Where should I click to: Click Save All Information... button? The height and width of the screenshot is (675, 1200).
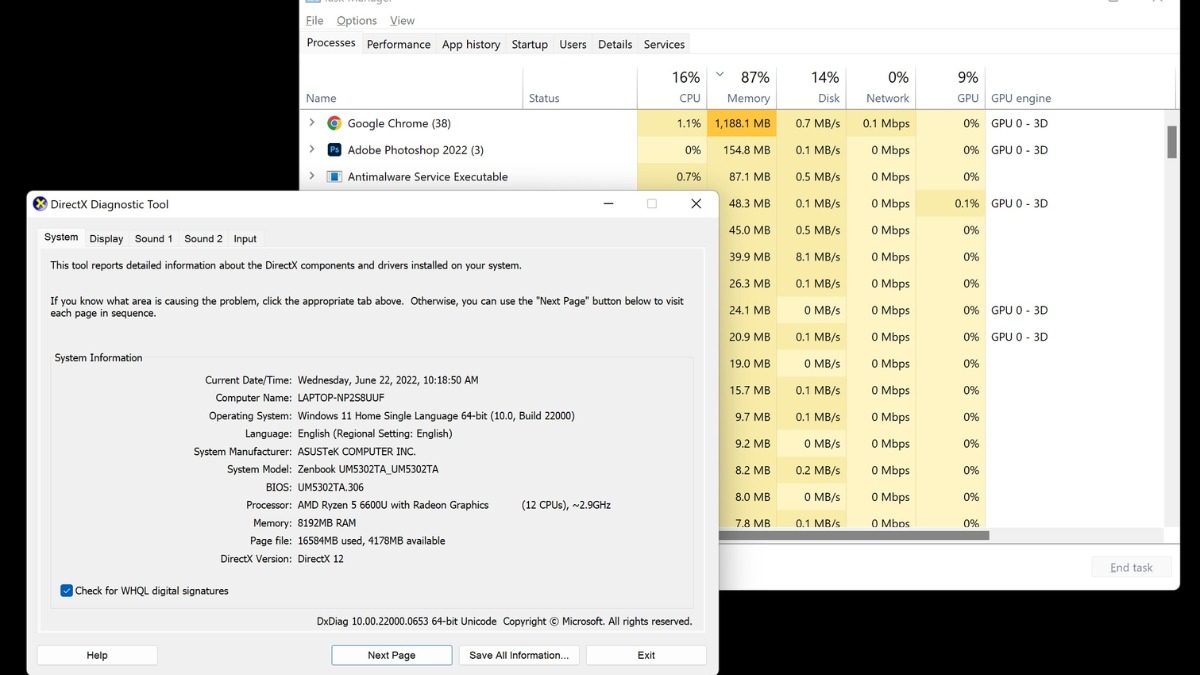click(x=519, y=655)
